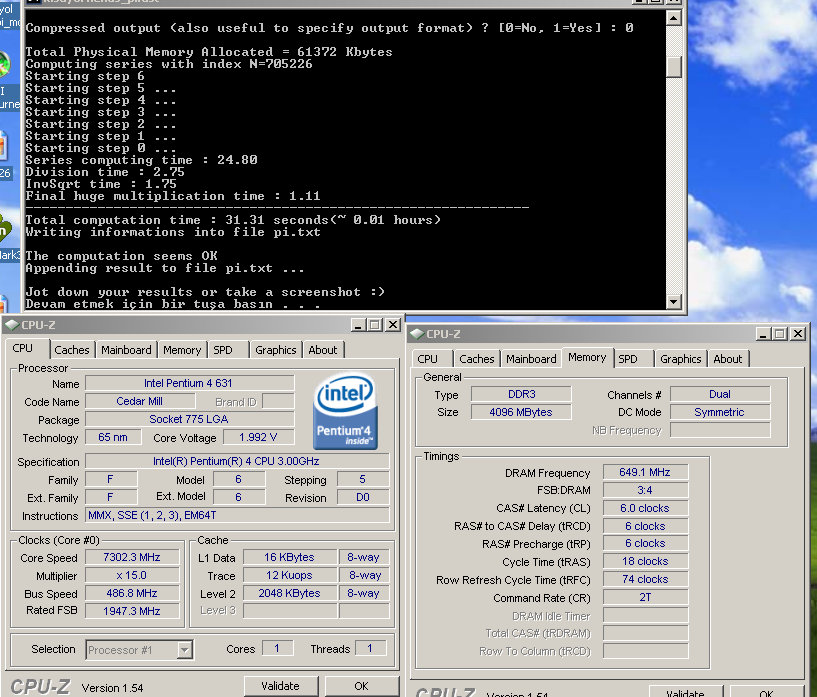The width and height of the screenshot is (817, 697).
Task: Click the Core Speed value 7302.3 MHz
Action: click(x=132, y=557)
